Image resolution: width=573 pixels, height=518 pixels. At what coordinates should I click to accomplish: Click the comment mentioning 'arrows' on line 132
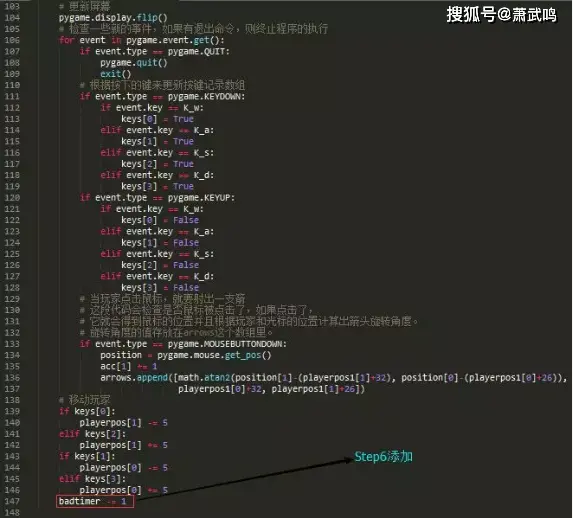point(176,333)
